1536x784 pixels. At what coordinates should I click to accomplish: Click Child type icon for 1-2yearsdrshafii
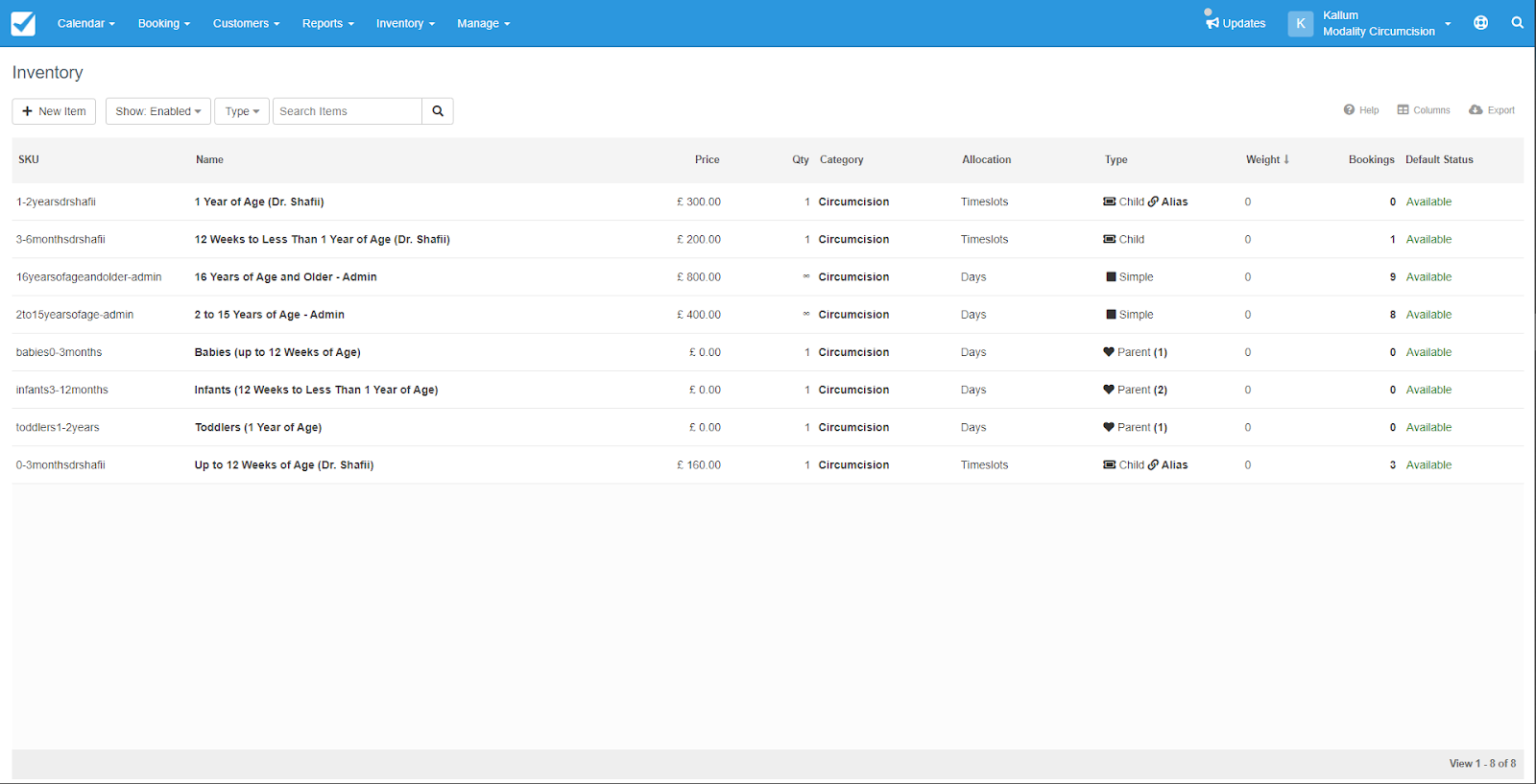pyautogui.click(x=1110, y=202)
